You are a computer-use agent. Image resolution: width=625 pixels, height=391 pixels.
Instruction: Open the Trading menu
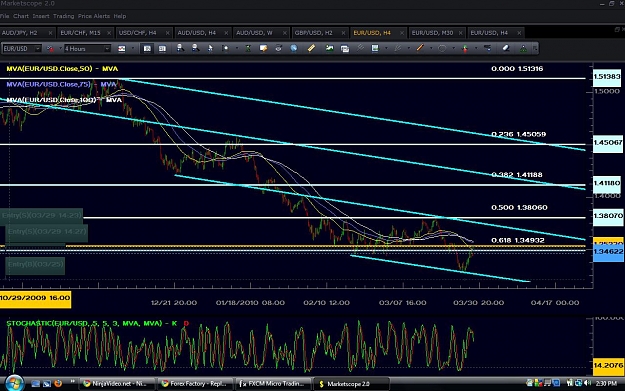tap(63, 16)
